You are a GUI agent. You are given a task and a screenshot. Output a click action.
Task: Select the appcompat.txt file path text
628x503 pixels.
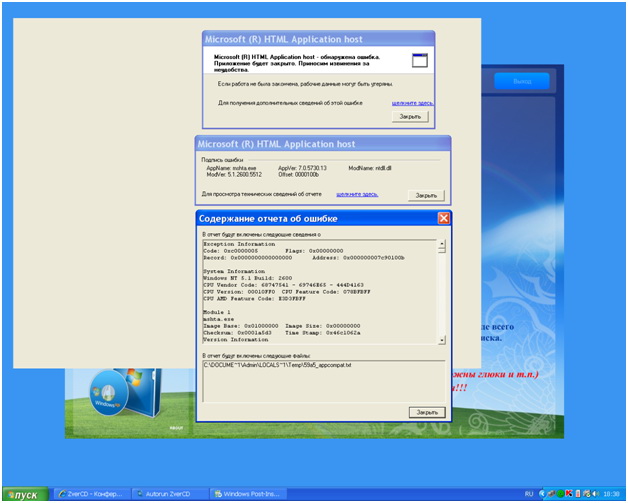[277, 365]
